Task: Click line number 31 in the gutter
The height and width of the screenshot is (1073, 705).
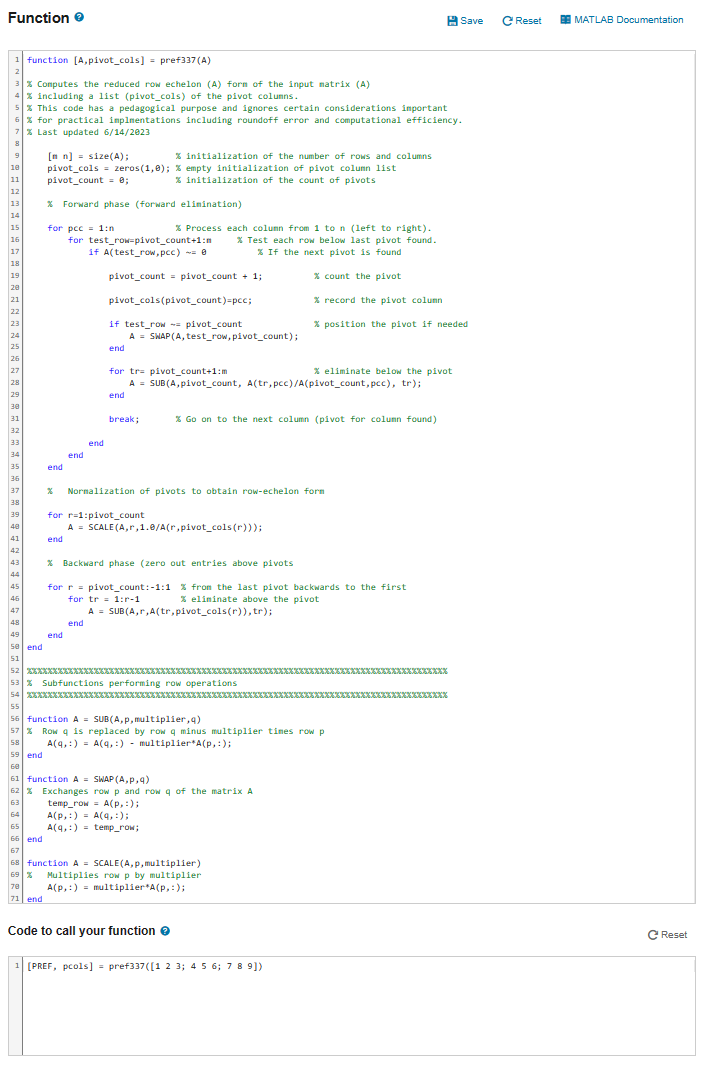Action: 15,418
